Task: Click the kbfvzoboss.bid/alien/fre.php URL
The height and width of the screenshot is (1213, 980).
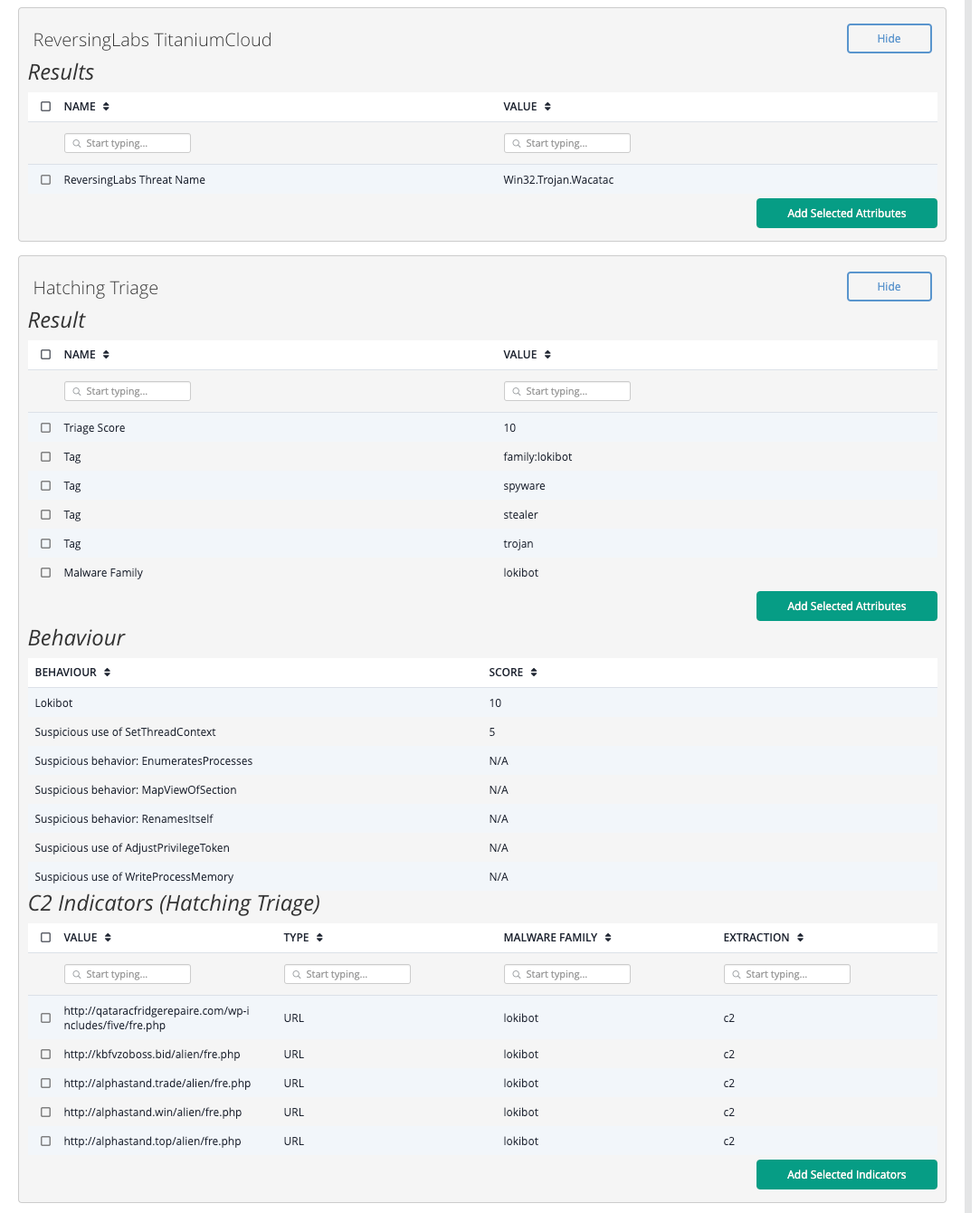Action: [x=152, y=1055]
